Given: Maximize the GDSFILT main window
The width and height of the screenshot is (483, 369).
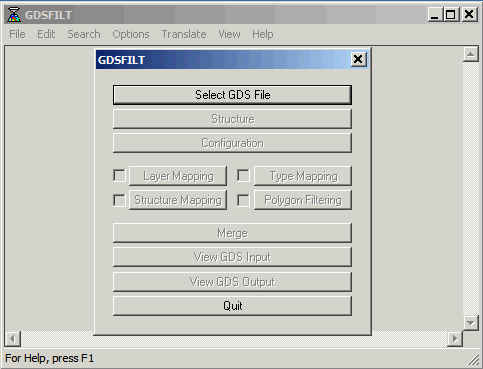Looking at the screenshot, I should click(451, 15).
